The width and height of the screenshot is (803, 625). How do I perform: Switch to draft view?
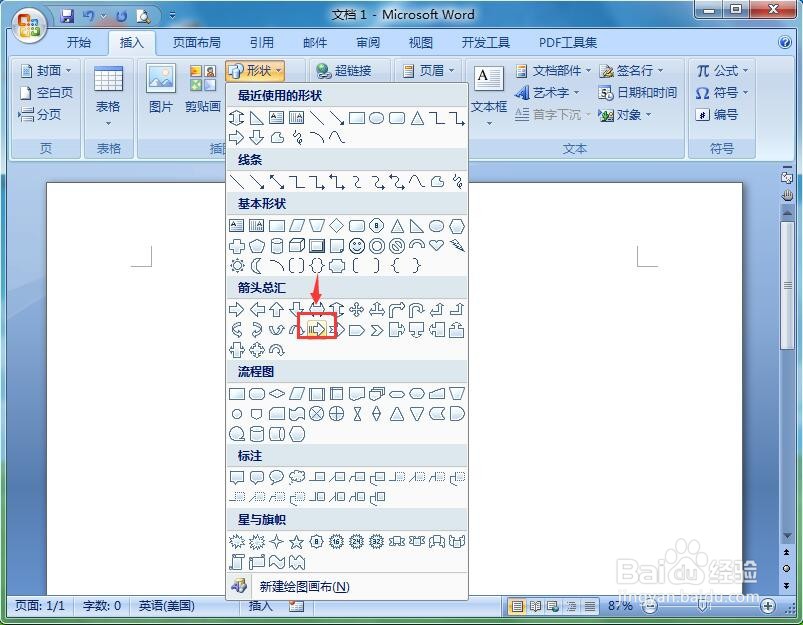tap(590, 607)
